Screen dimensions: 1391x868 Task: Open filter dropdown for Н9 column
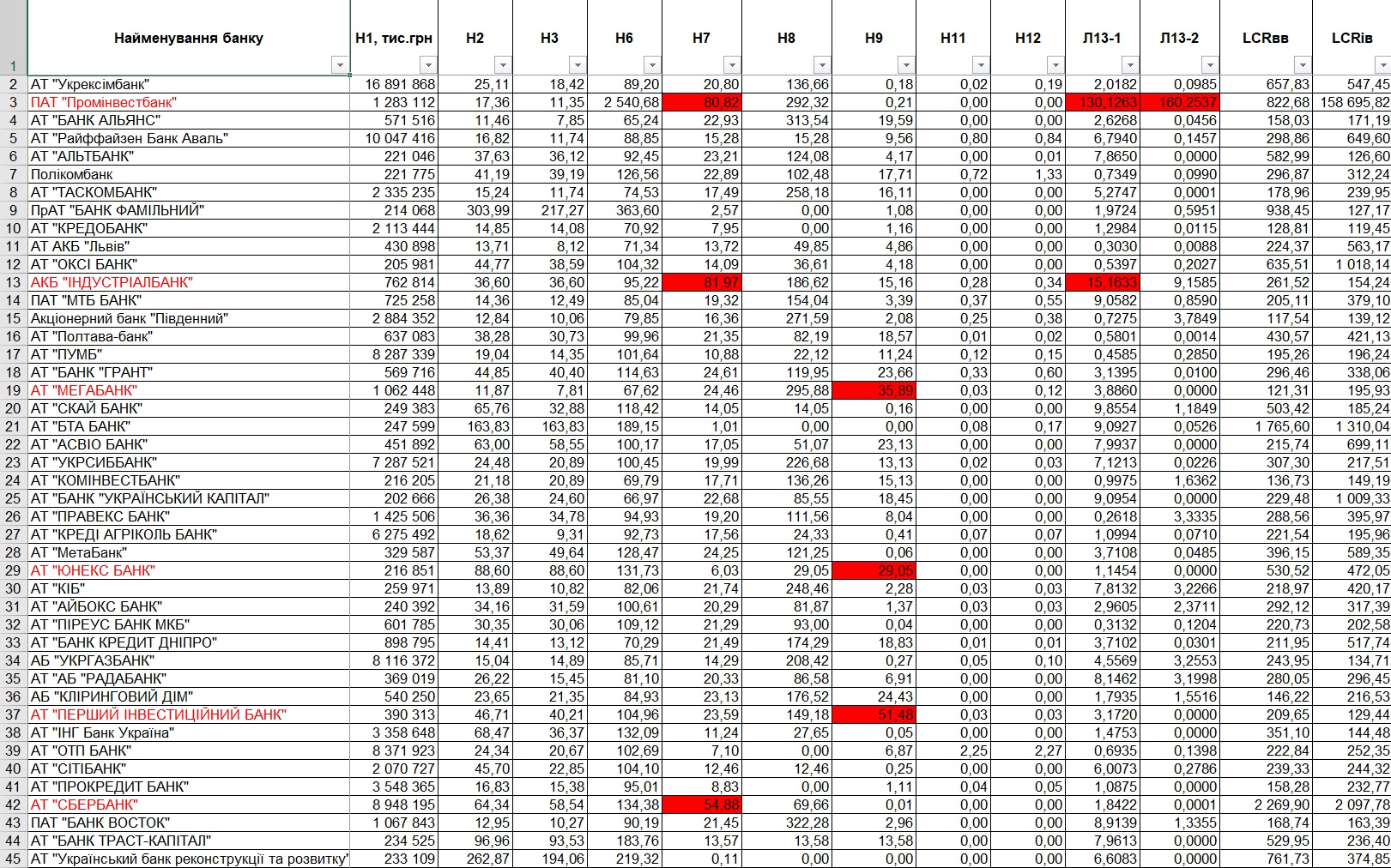pos(906,65)
